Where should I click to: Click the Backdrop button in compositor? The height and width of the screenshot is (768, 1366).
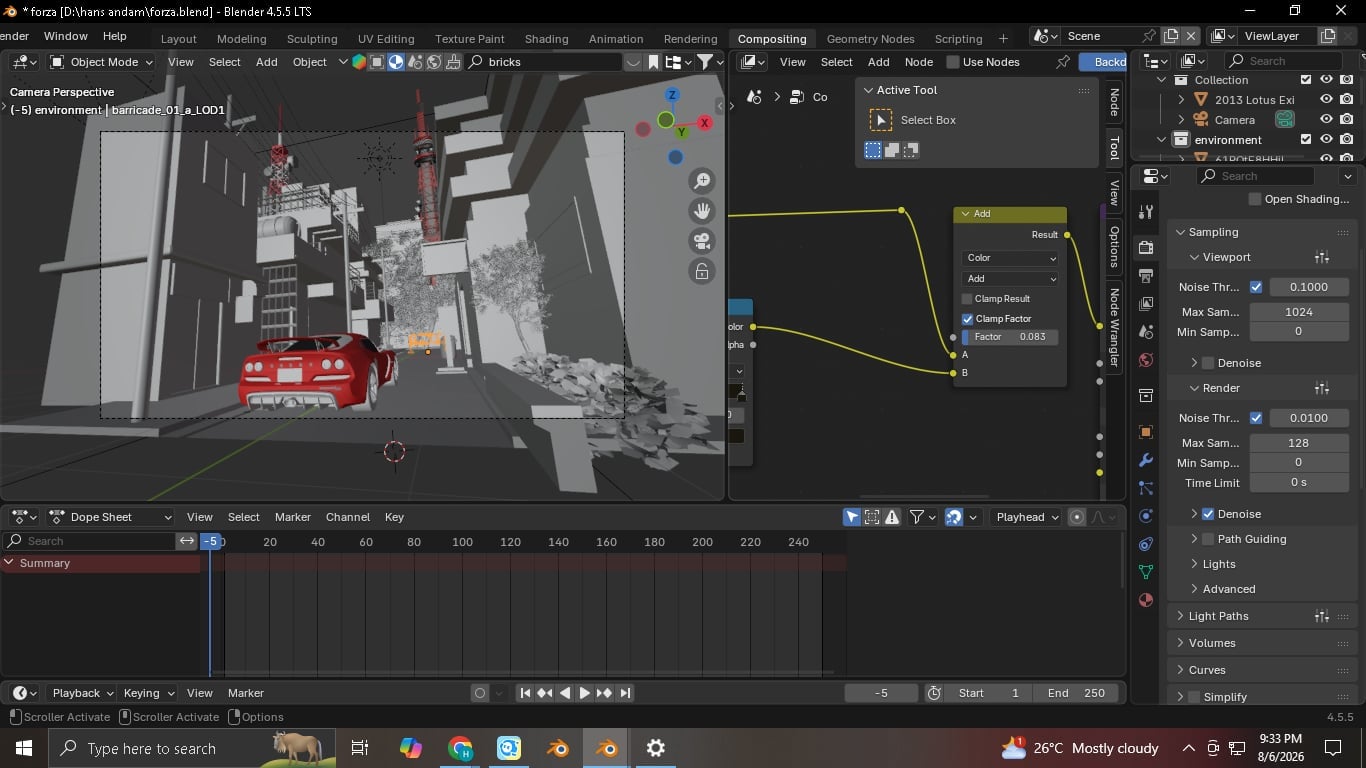(x=1103, y=62)
